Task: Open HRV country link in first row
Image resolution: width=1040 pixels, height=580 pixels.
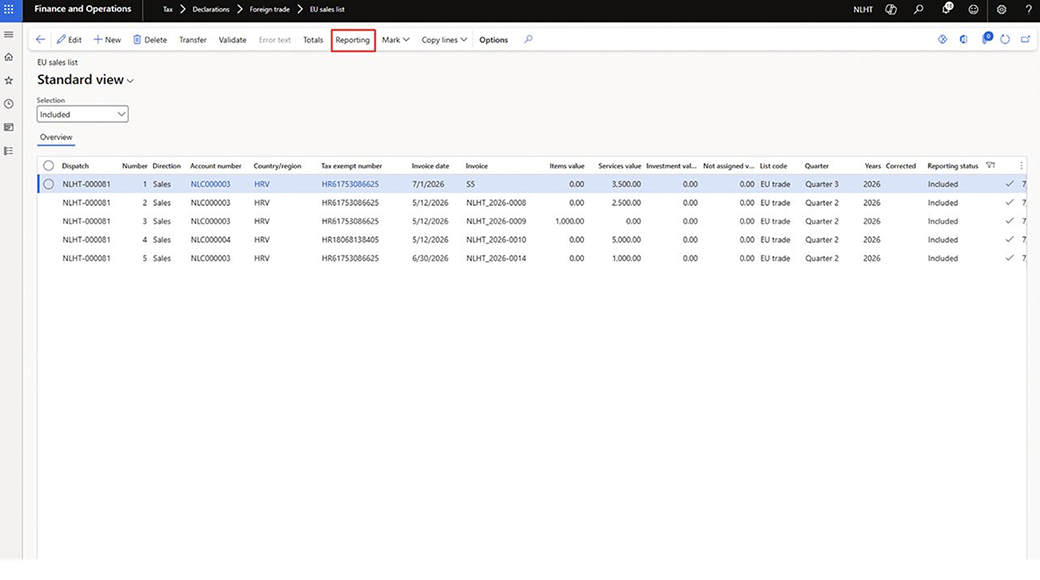Action: pyautogui.click(x=262, y=184)
